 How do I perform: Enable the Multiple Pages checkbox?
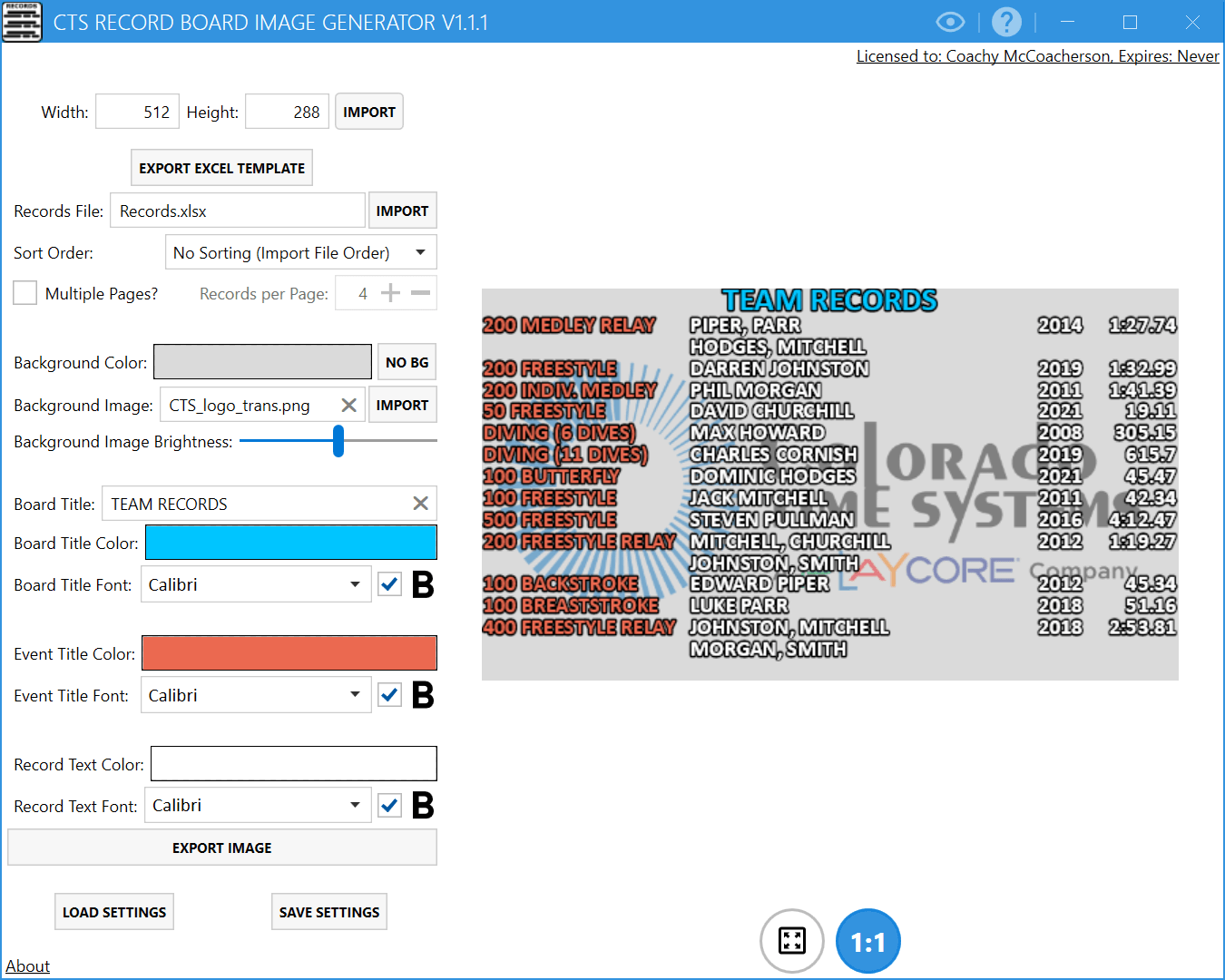click(x=24, y=292)
